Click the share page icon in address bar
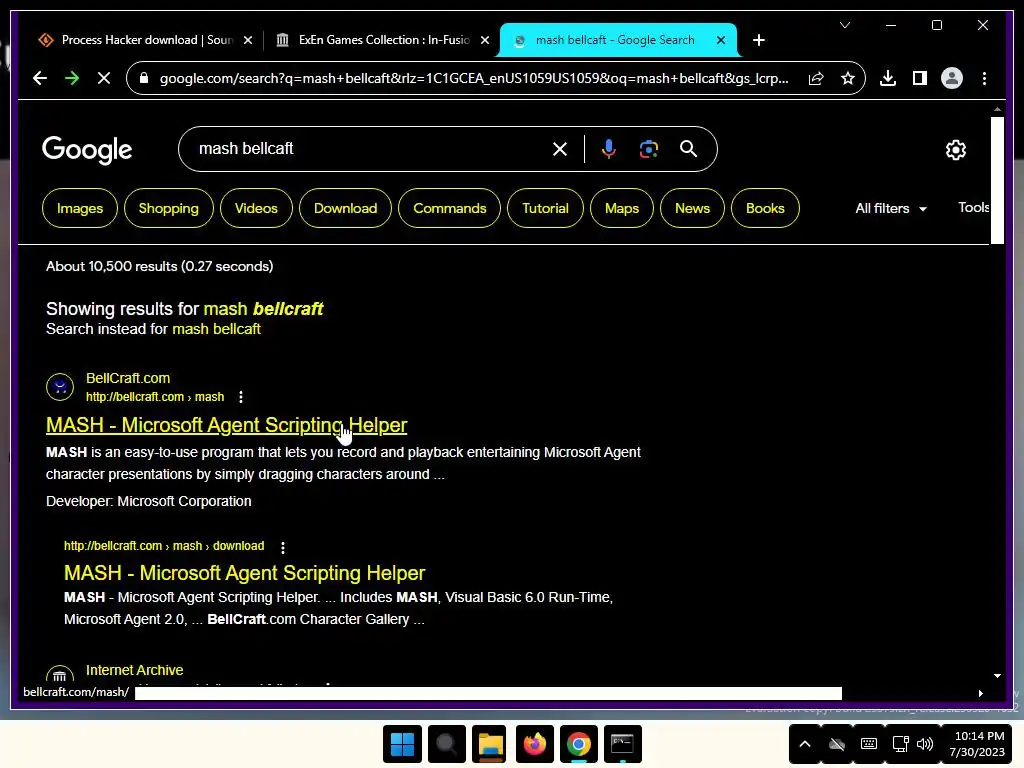The height and width of the screenshot is (768, 1024). (816, 78)
